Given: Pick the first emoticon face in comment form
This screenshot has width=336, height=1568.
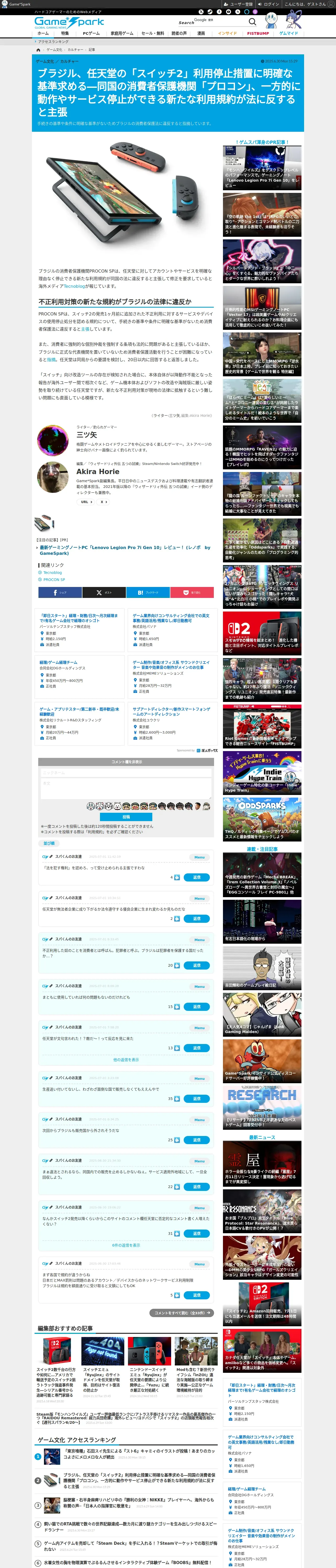Looking at the screenshot, I should click(x=90, y=806).
